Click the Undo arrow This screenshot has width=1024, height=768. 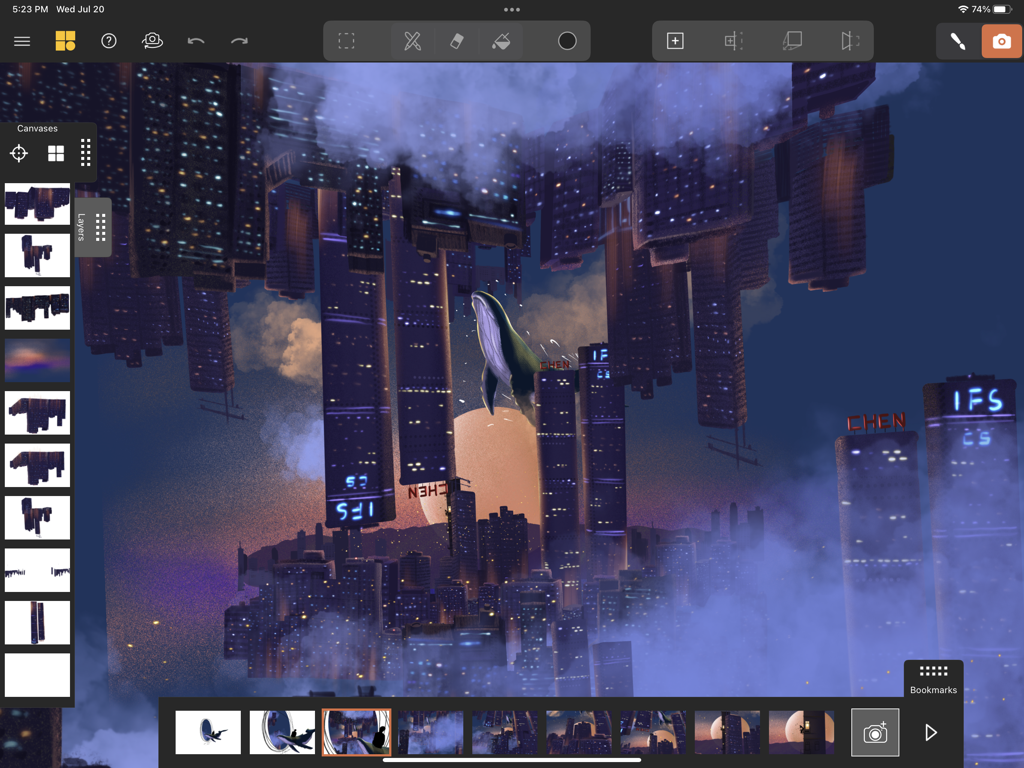[x=196, y=41]
